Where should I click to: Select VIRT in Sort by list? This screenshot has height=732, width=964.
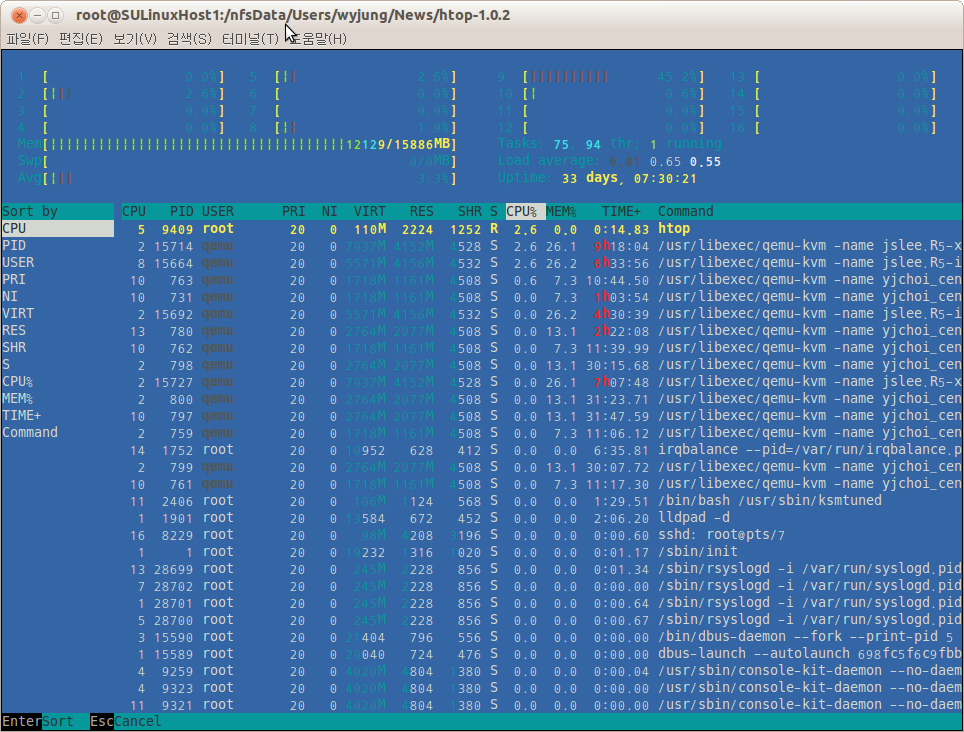[x=57, y=313]
